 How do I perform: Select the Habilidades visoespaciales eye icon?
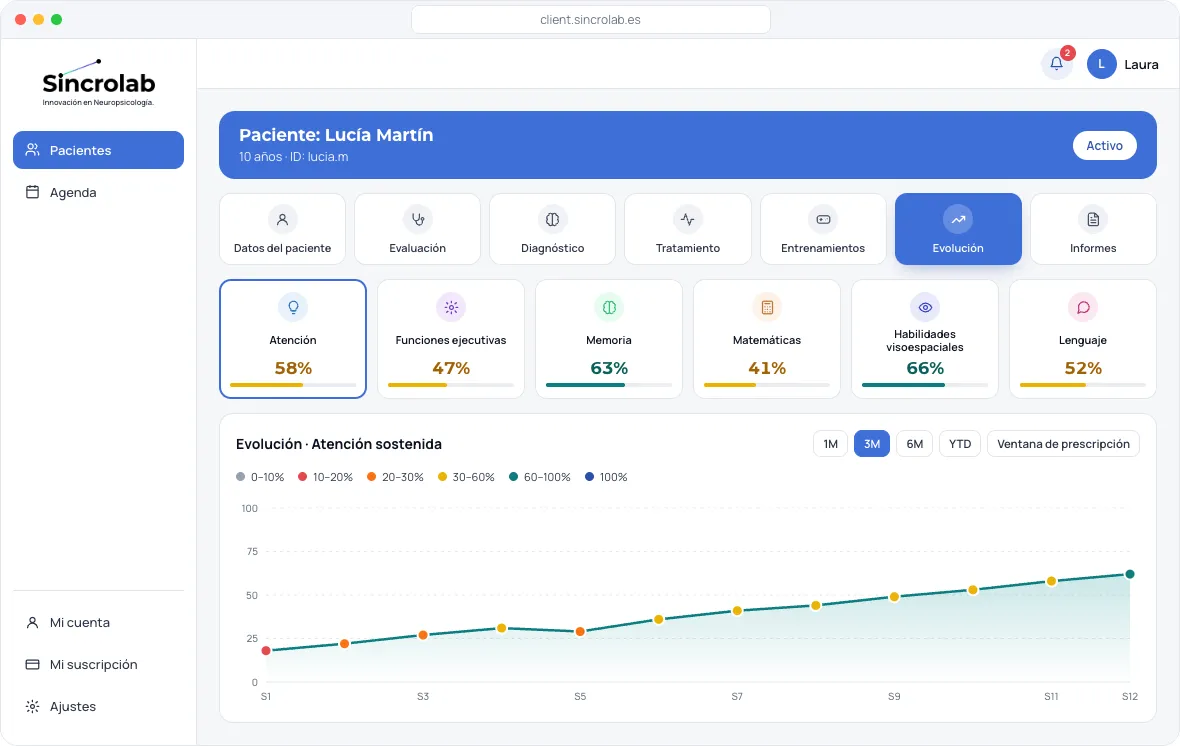(925, 307)
